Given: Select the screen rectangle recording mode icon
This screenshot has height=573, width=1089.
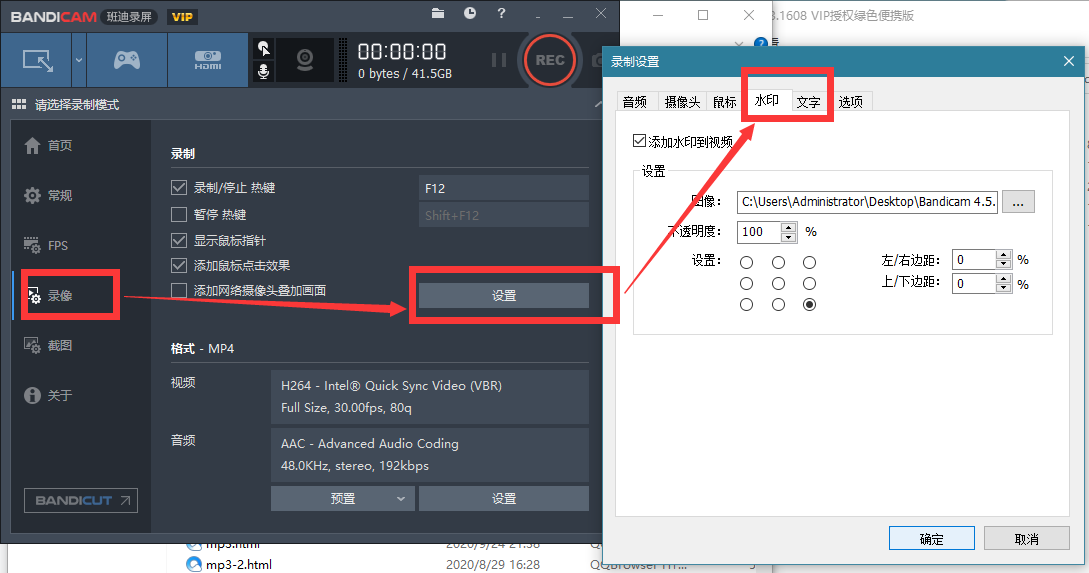Looking at the screenshot, I should tap(37, 60).
